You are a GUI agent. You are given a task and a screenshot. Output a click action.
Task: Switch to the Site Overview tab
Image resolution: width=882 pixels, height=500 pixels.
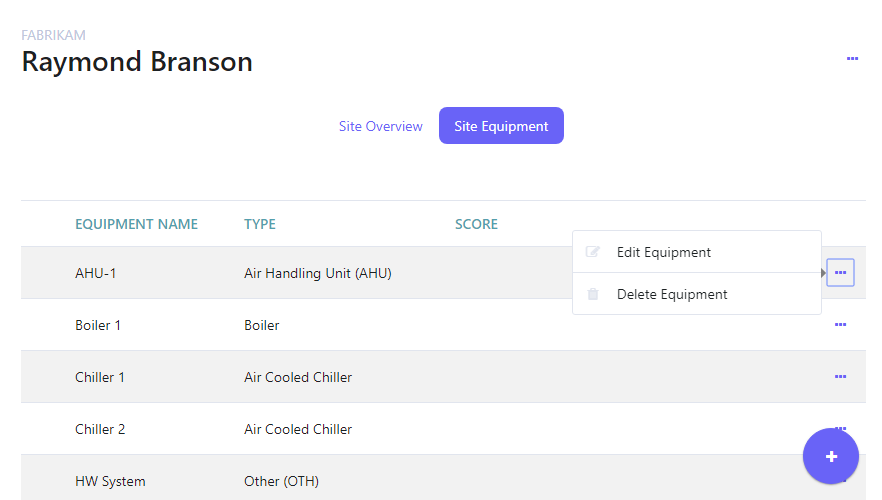click(x=380, y=126)
